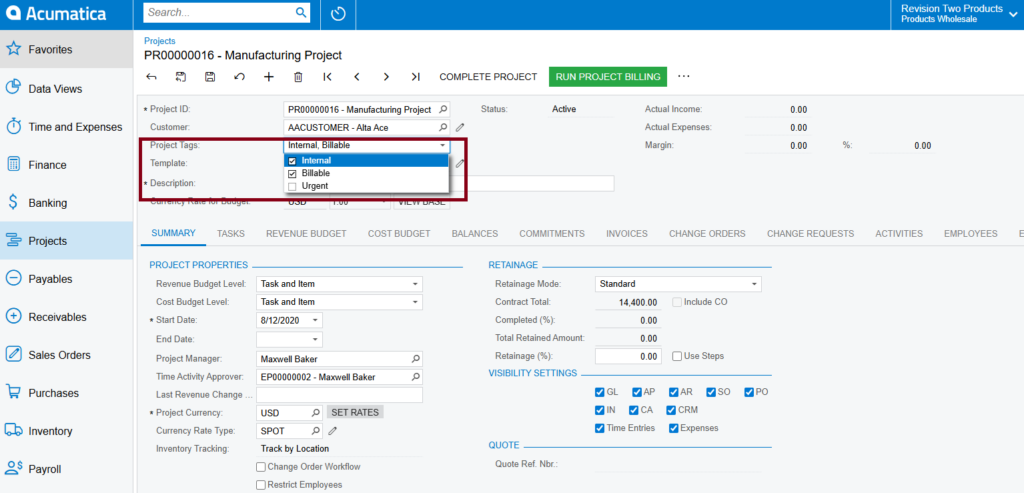Switch to the Tasks tab
This screenshot has width=1024, height=493.
click(231, 233)
